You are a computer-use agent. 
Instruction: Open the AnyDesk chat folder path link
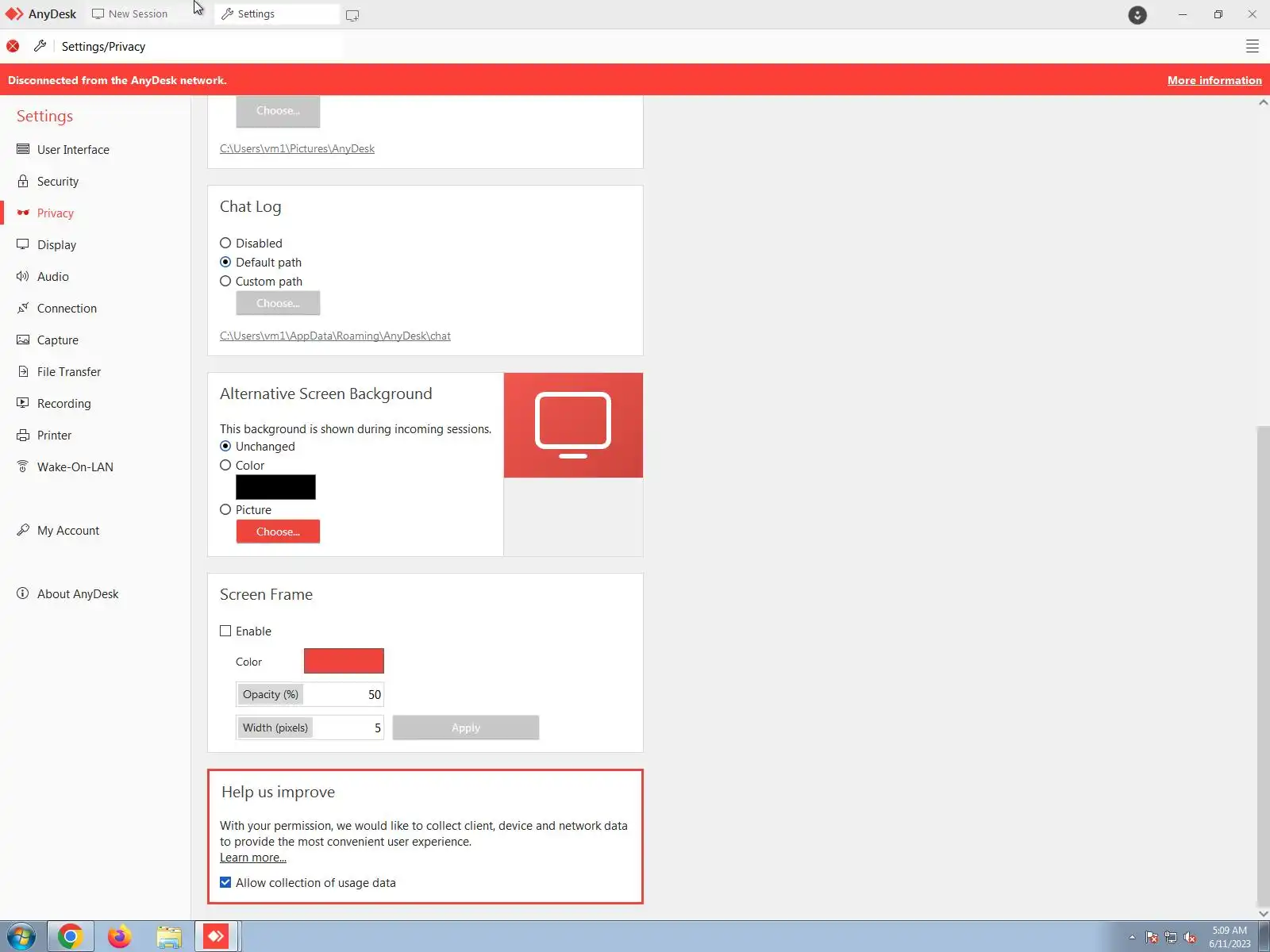(x=335, y=336)
